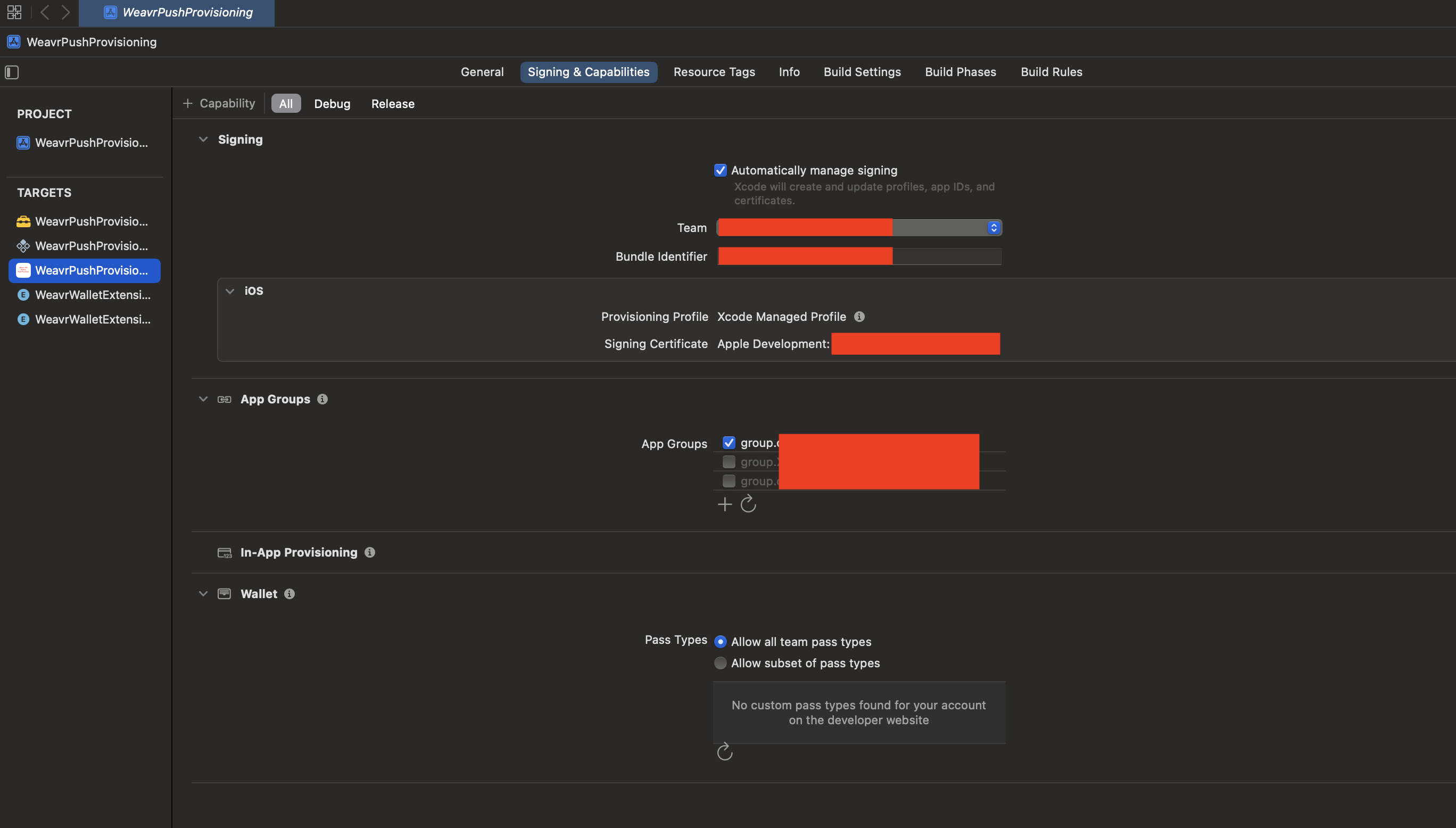Click the Wallet capability icon
The height and width of the screenshot is (828, 1456).
tap(225, 594)
